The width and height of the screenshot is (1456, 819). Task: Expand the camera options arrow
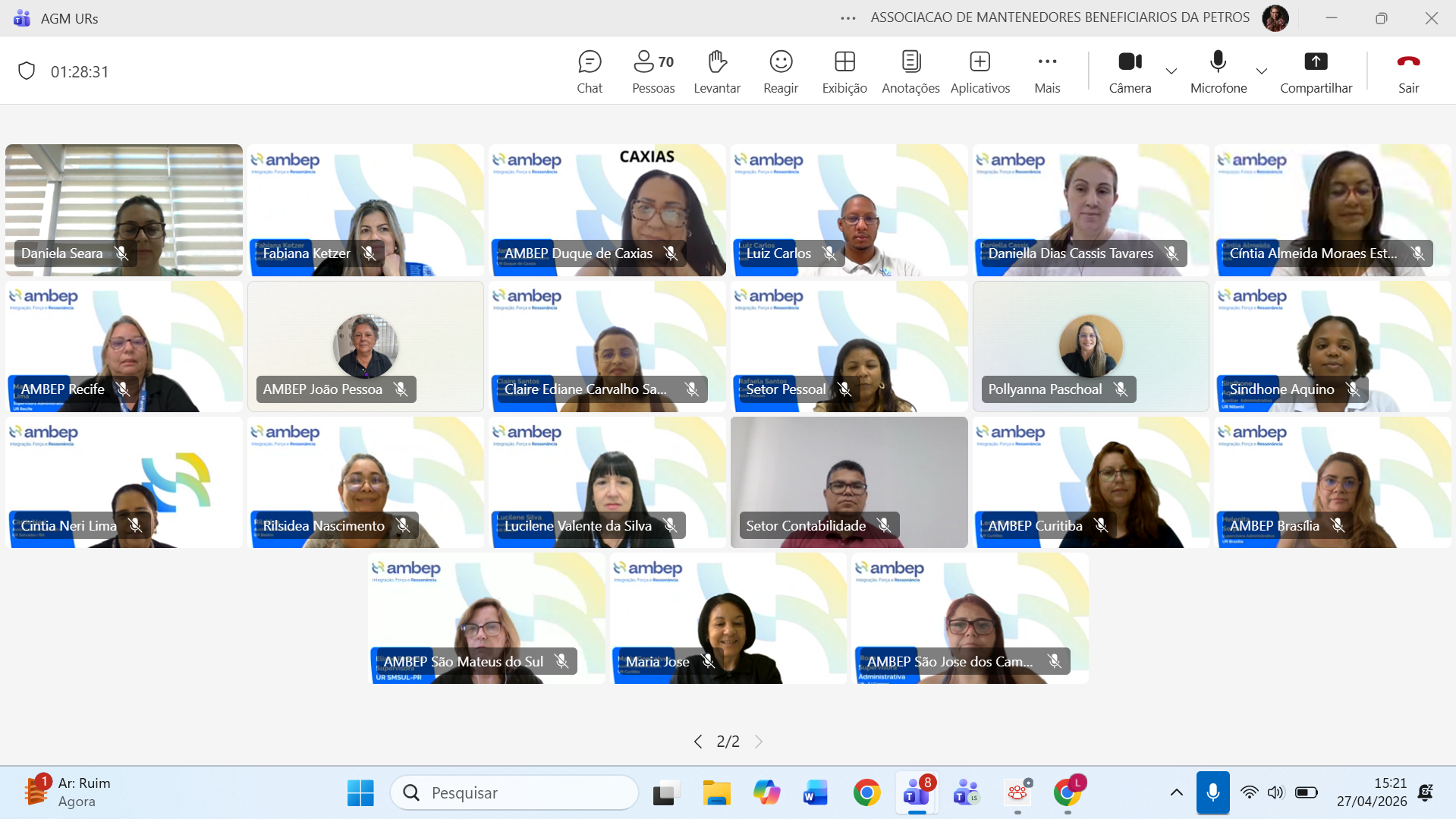pos(1171,71)
